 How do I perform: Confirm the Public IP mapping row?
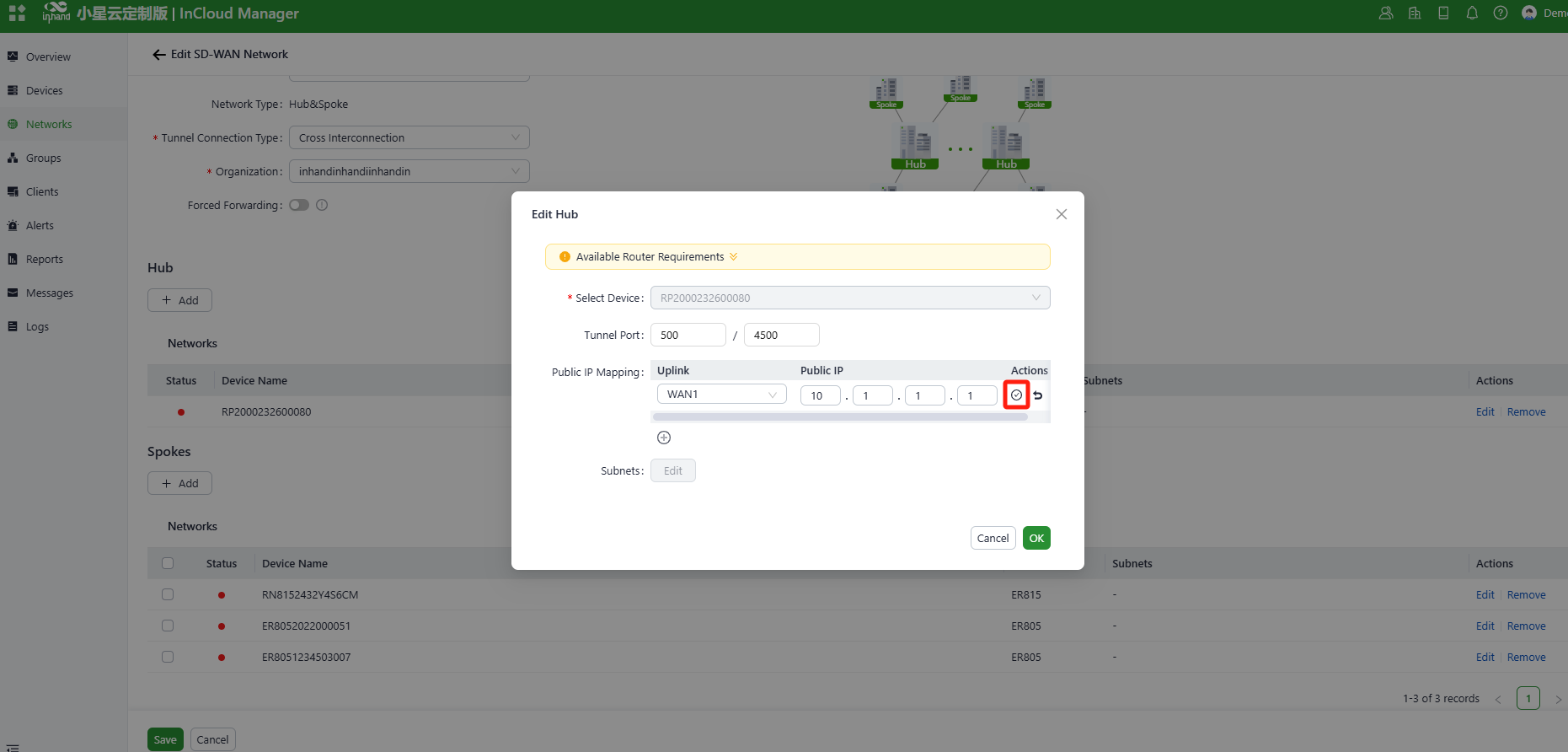[1016, 395]
